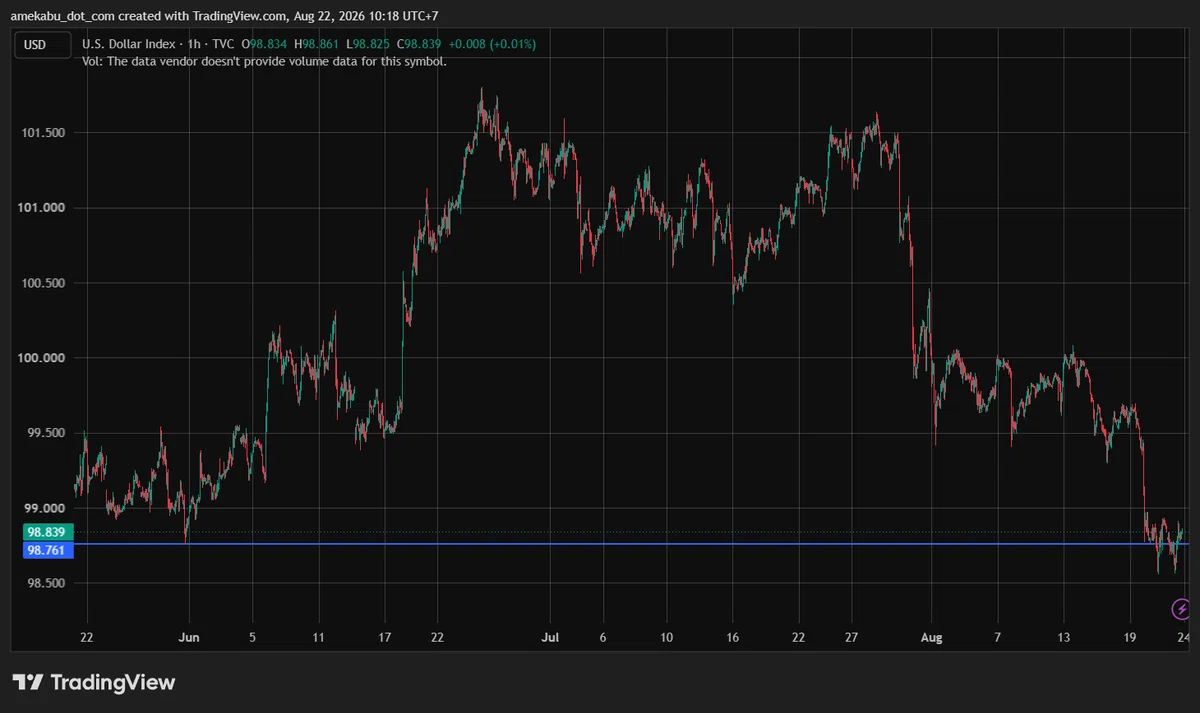Click the 11 date label on time axis
Viewport: 1200px width, 713px height.
pyautogui.click(x=318, y=637)
